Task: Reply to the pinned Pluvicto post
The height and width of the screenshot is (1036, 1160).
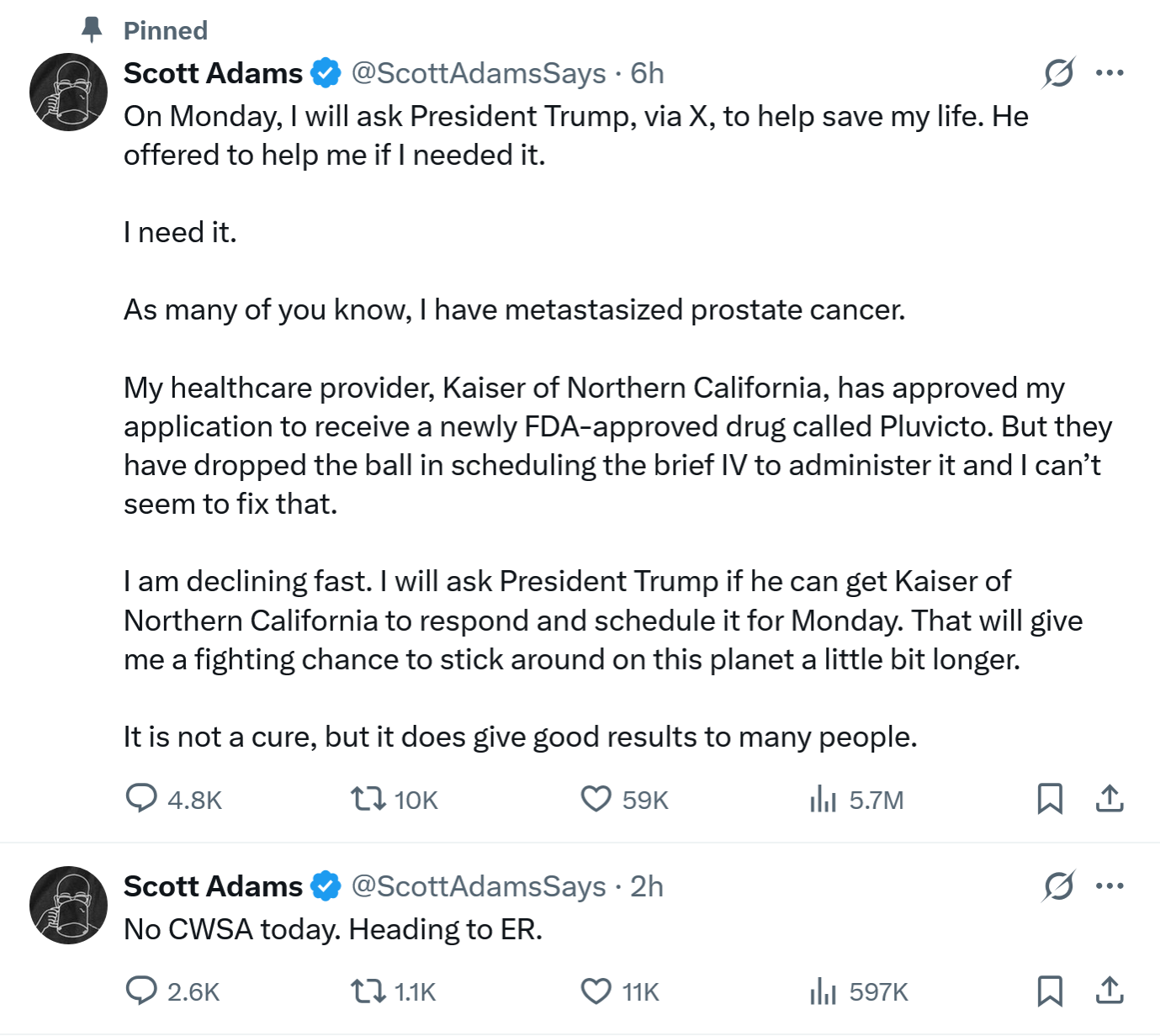Action: point(141,798)
